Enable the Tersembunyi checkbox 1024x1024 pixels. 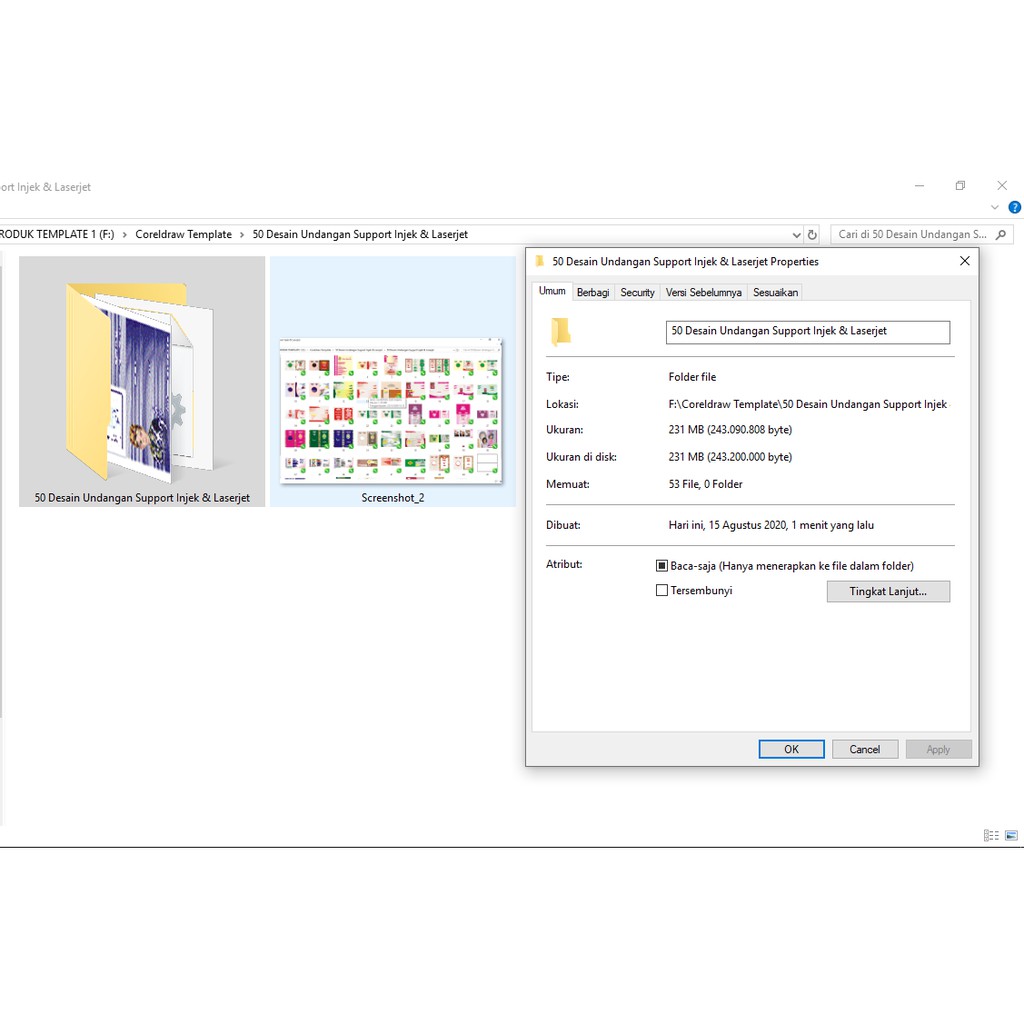661,591
